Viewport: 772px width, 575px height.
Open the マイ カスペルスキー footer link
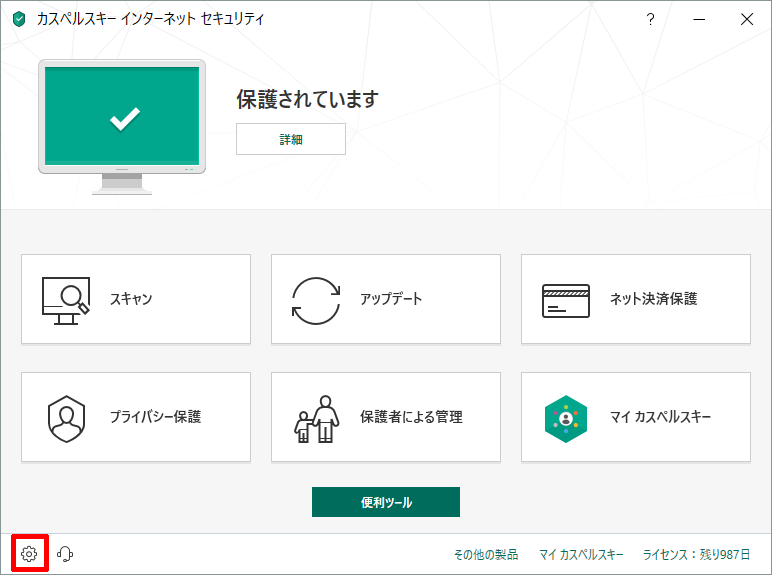[x=581, y=555]
